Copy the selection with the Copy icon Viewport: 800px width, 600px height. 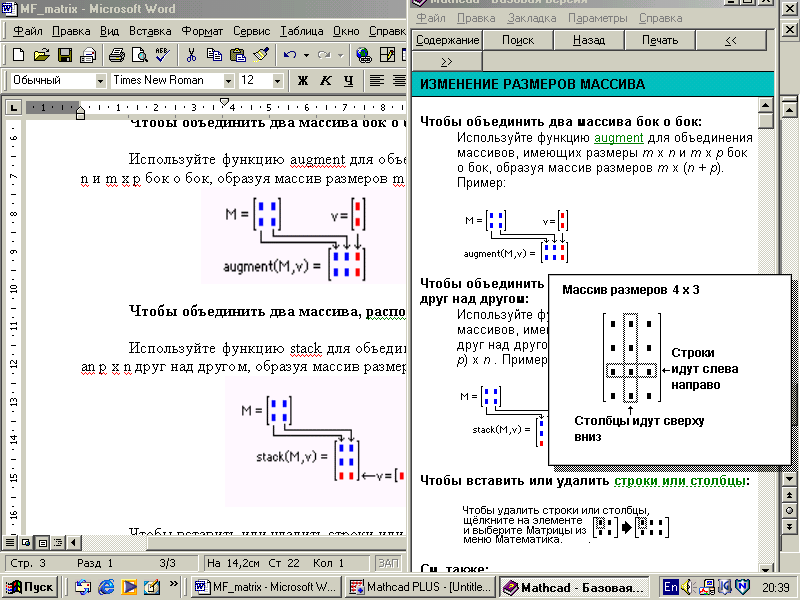pos(214,55)
